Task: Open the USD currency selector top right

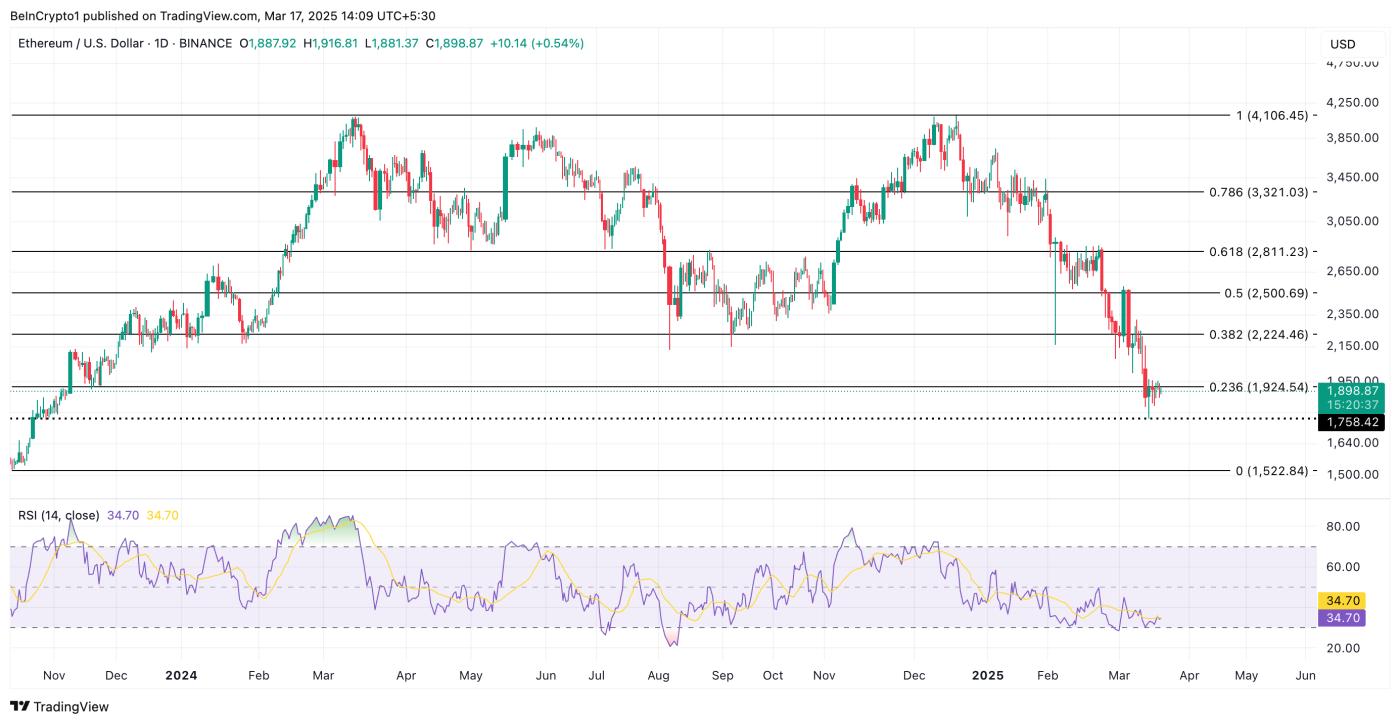Action: (1341, 43)
